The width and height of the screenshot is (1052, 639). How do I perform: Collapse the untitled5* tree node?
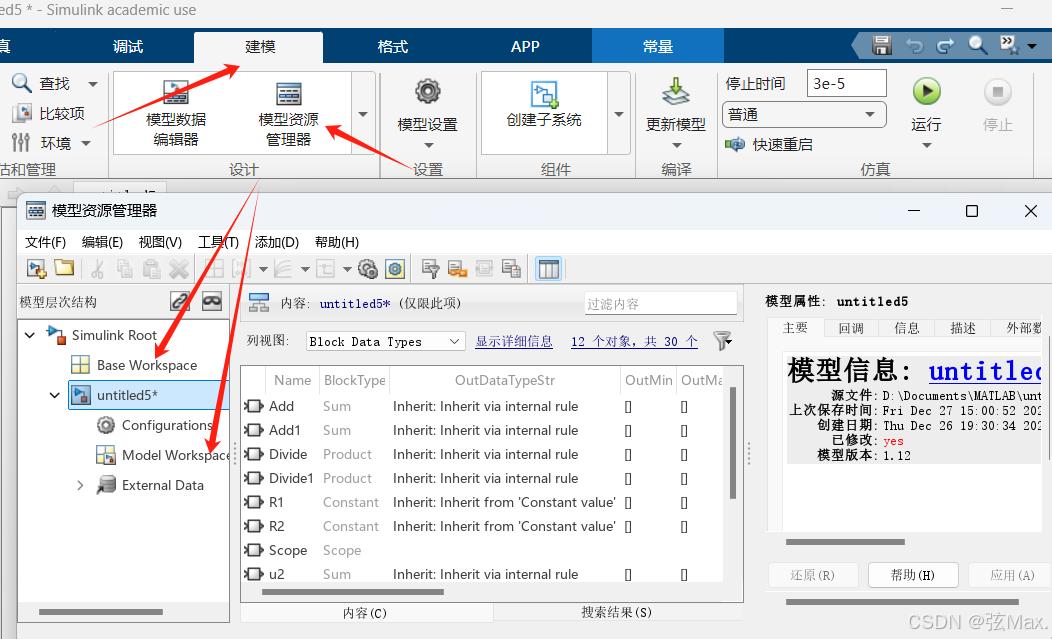pyautogui.click(x=54, y=395)
